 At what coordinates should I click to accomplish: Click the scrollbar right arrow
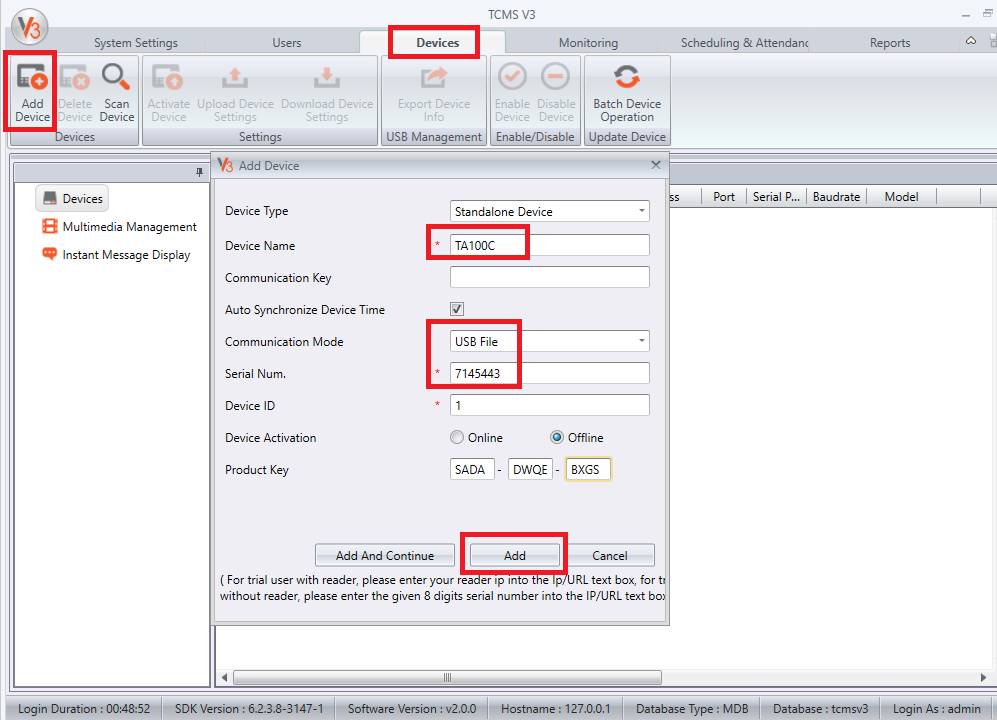[983, 677]
